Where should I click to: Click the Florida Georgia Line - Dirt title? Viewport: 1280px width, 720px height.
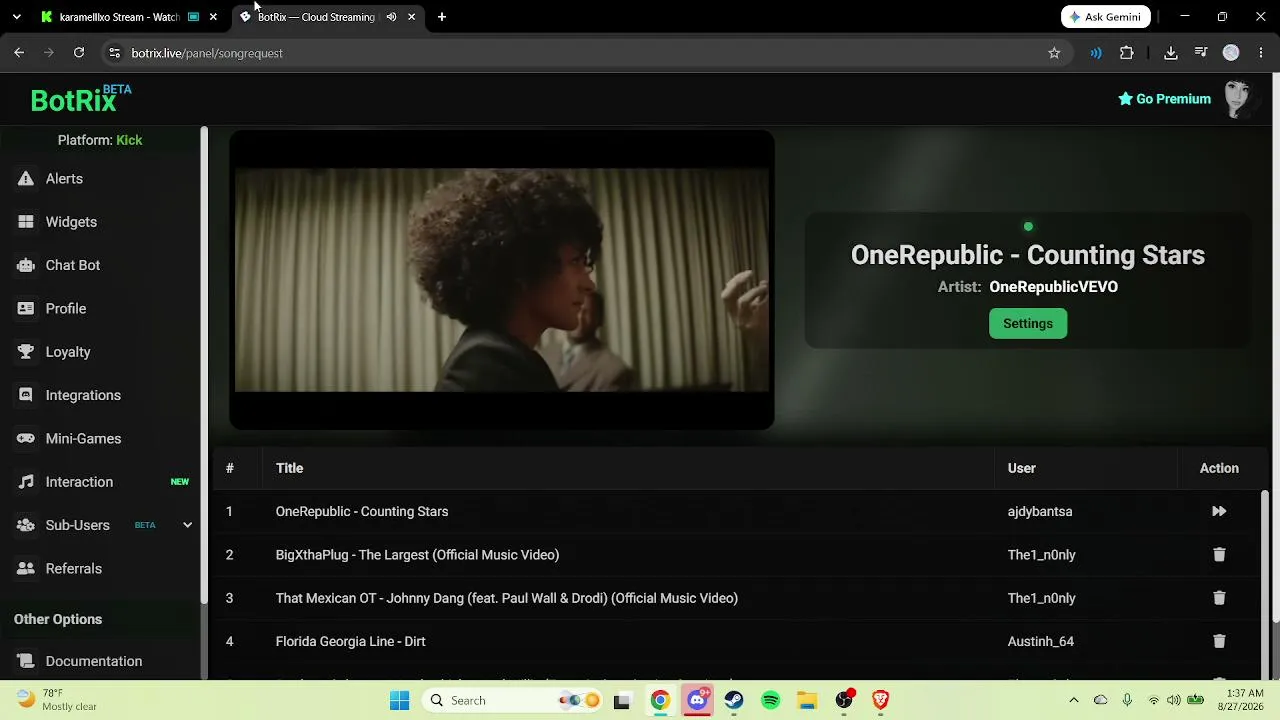tap(351, 641)
